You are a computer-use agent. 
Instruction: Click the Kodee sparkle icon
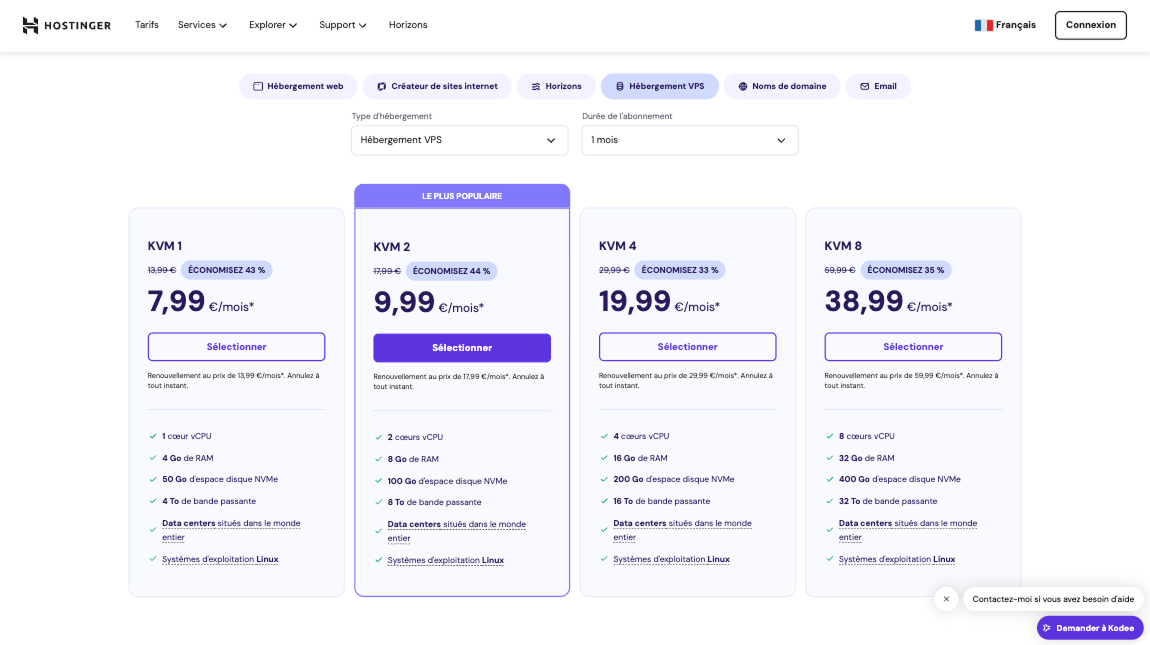[1047, 628]
